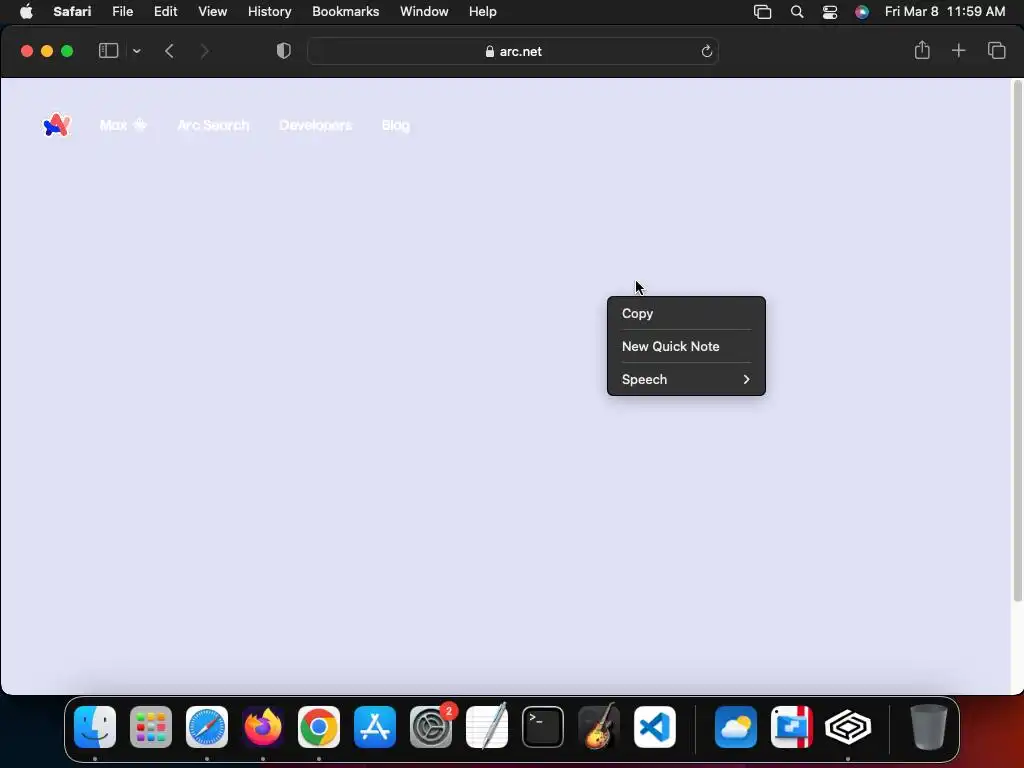This screenshot has height=768, width=1024.
Task: Open the Max link in page navigation
Action: click(x=123, y=125)
